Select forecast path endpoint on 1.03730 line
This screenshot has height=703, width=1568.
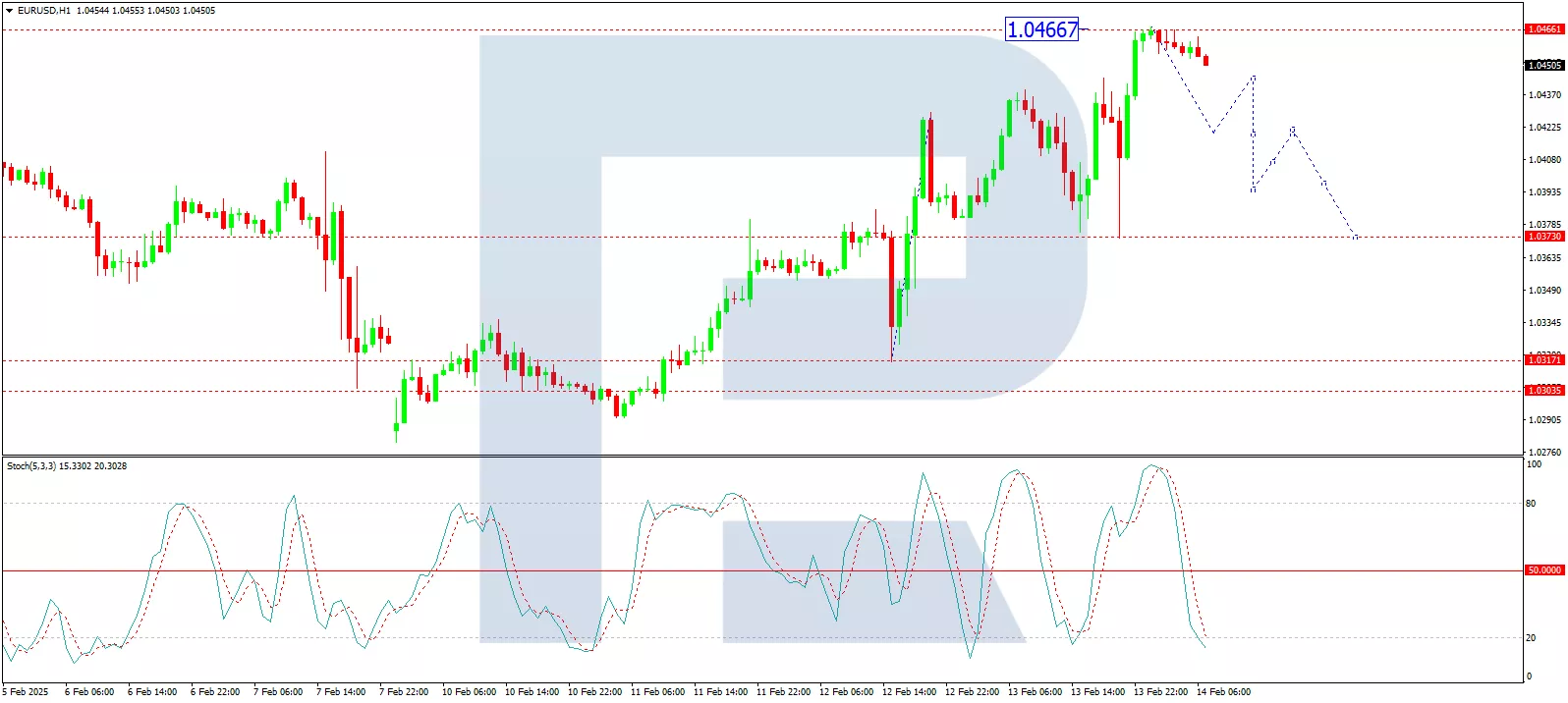click(1356, 237)
